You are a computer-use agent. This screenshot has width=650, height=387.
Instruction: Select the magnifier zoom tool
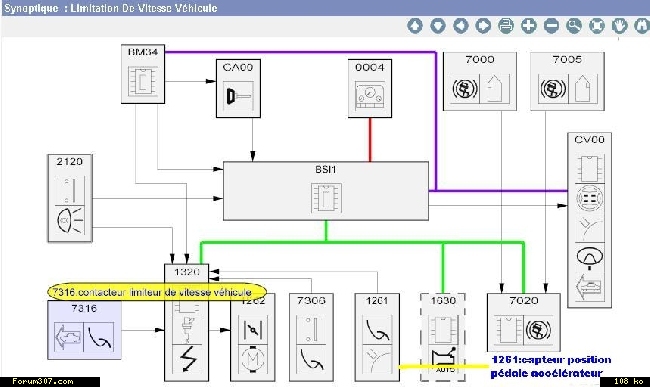(x=574, y=26)
